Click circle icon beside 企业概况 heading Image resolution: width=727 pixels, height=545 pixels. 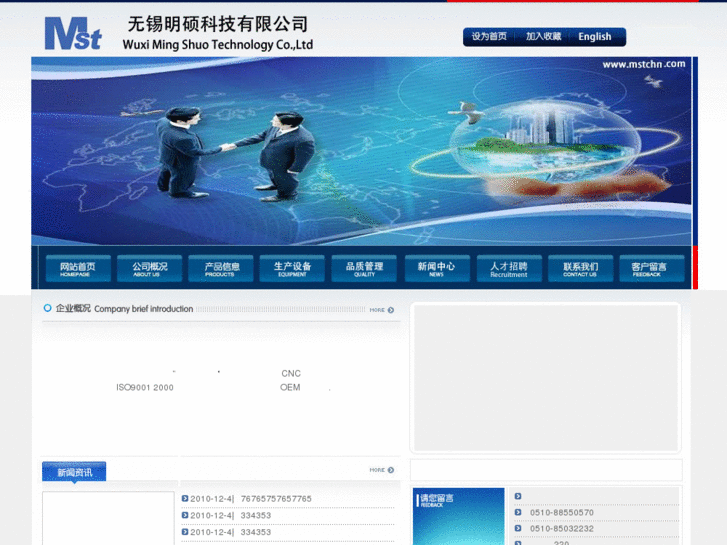click(x=47, y=308)
